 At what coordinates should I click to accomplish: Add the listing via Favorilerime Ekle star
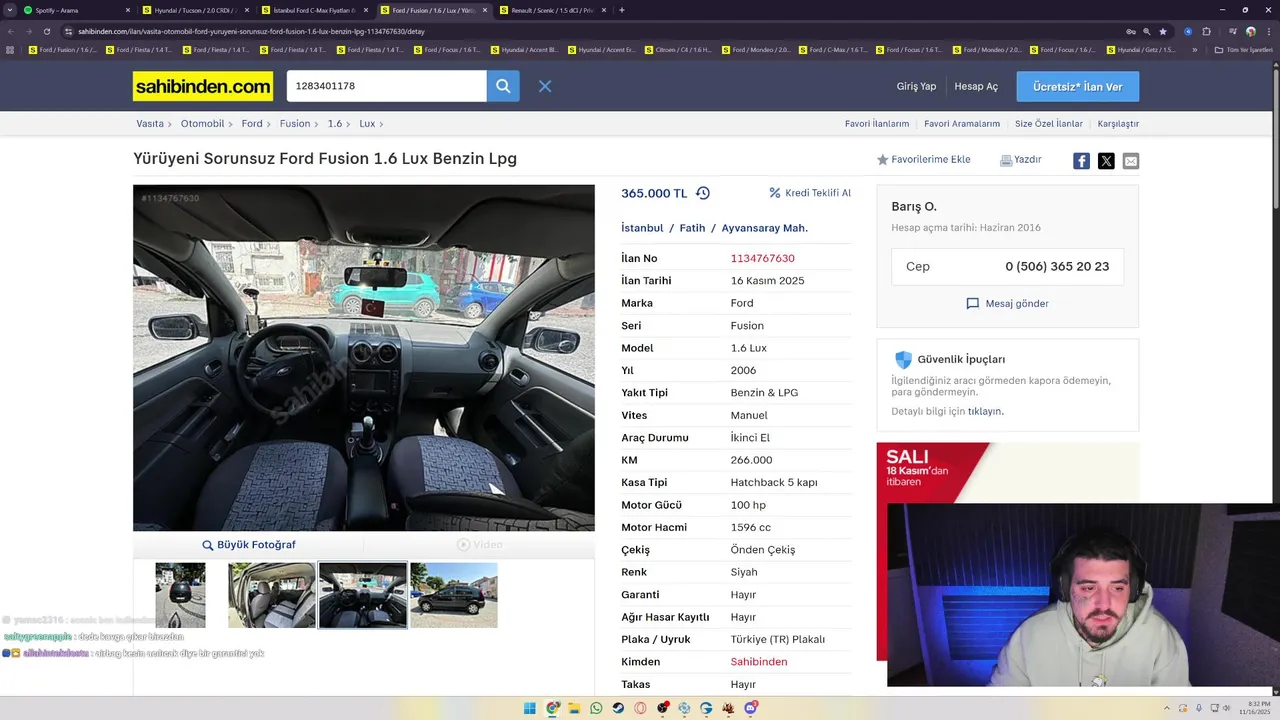coord(923,160)
